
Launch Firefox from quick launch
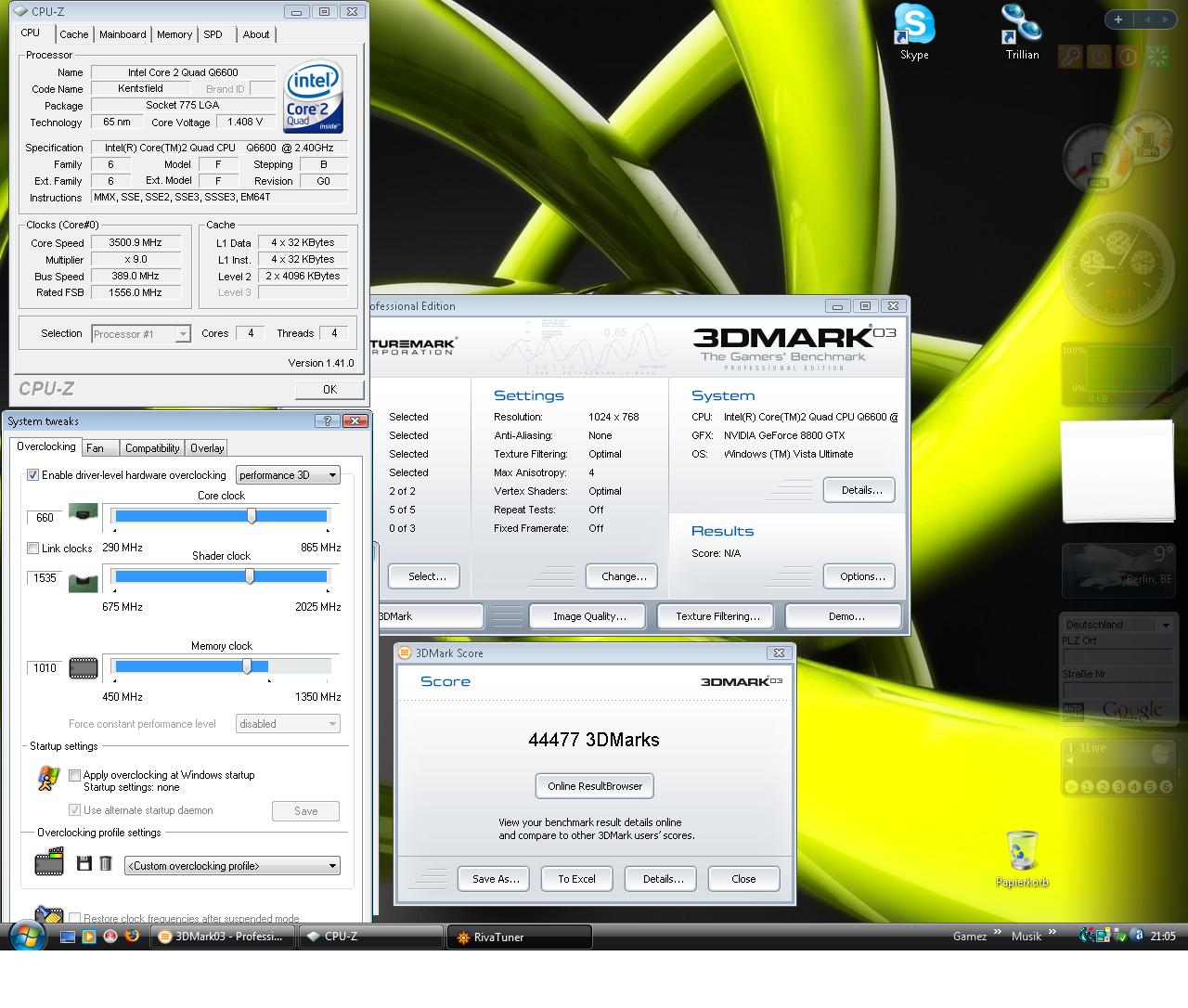[132, 936]
